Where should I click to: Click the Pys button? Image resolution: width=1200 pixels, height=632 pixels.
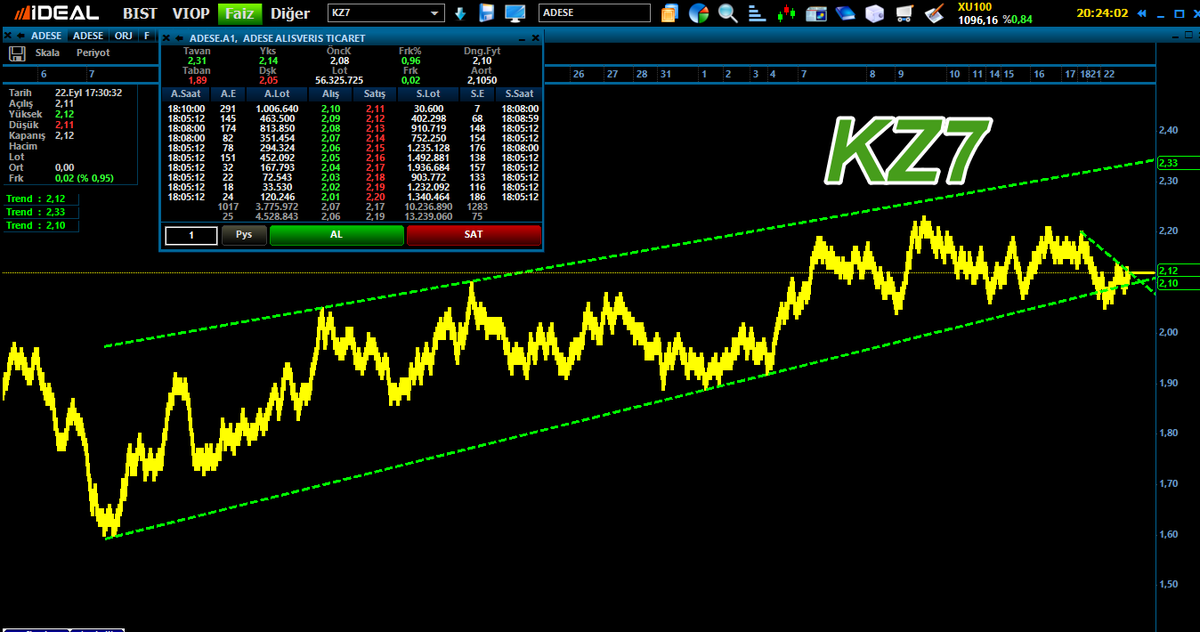(244, 235)
